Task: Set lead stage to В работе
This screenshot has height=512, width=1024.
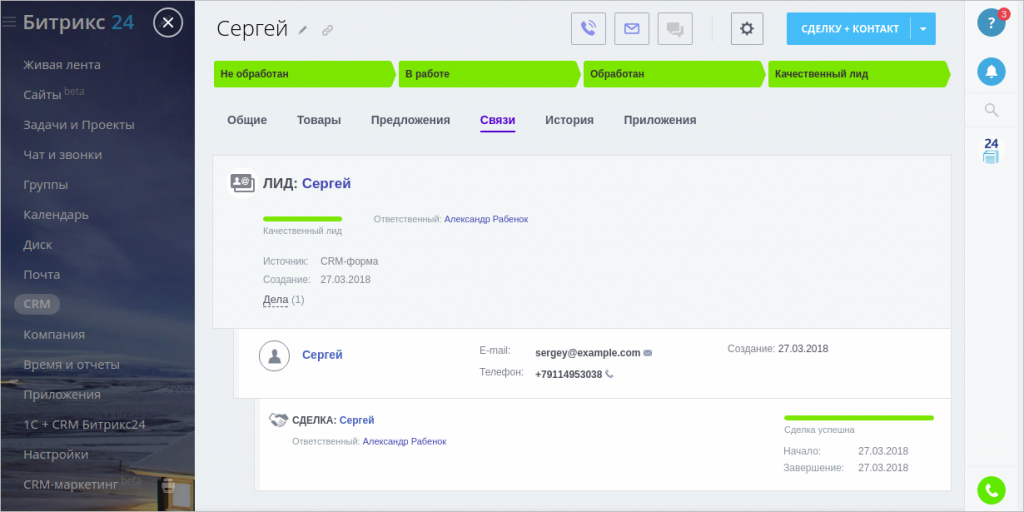Action: (489, 74)
